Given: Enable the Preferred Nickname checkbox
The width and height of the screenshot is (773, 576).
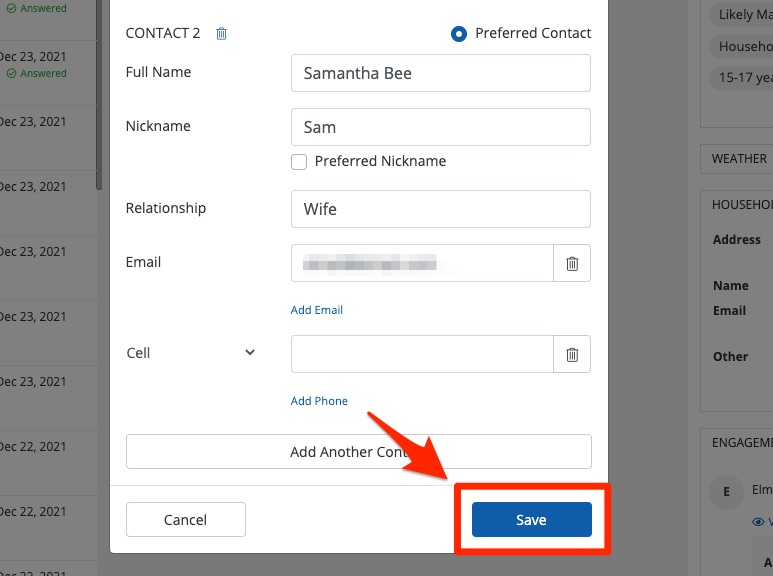Looking at the screenshot, I should pyautogui.click(x=299, y=161).
